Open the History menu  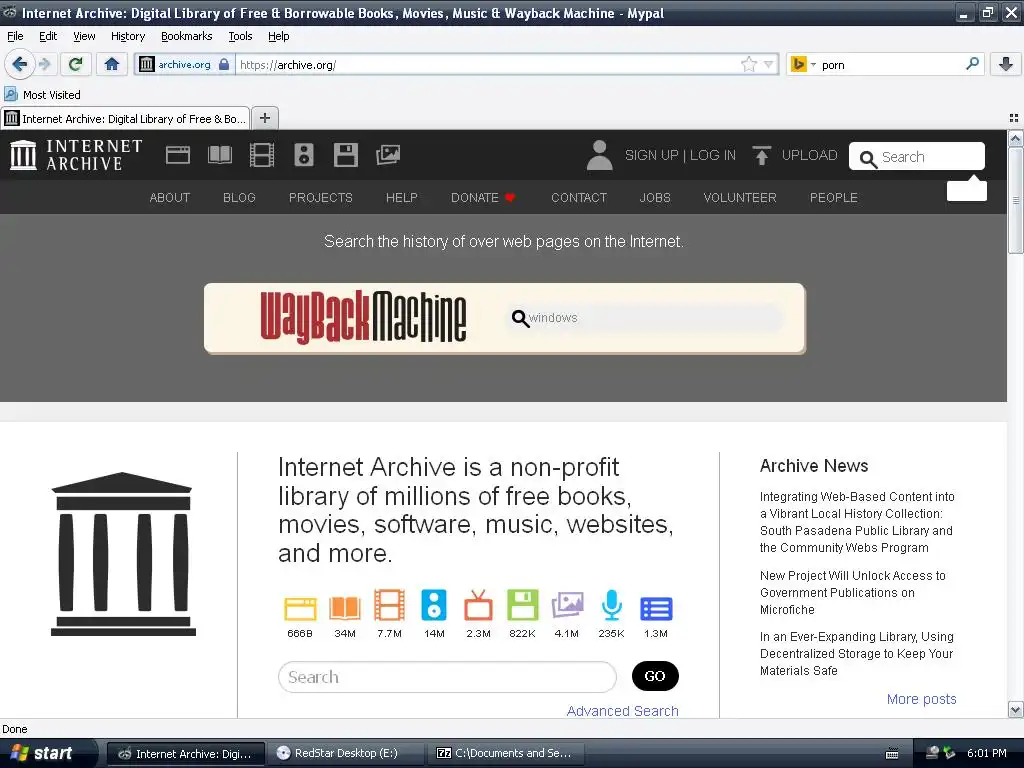[128, 36]
